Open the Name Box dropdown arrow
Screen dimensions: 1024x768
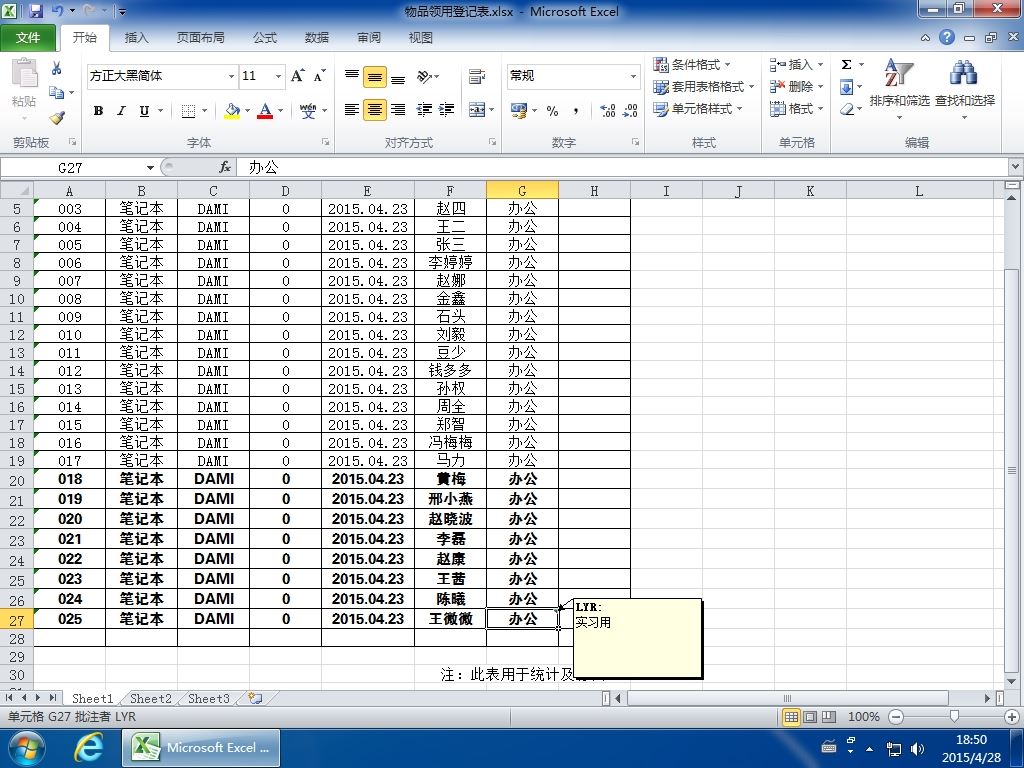pyautogui.click(x=150, y=168)
